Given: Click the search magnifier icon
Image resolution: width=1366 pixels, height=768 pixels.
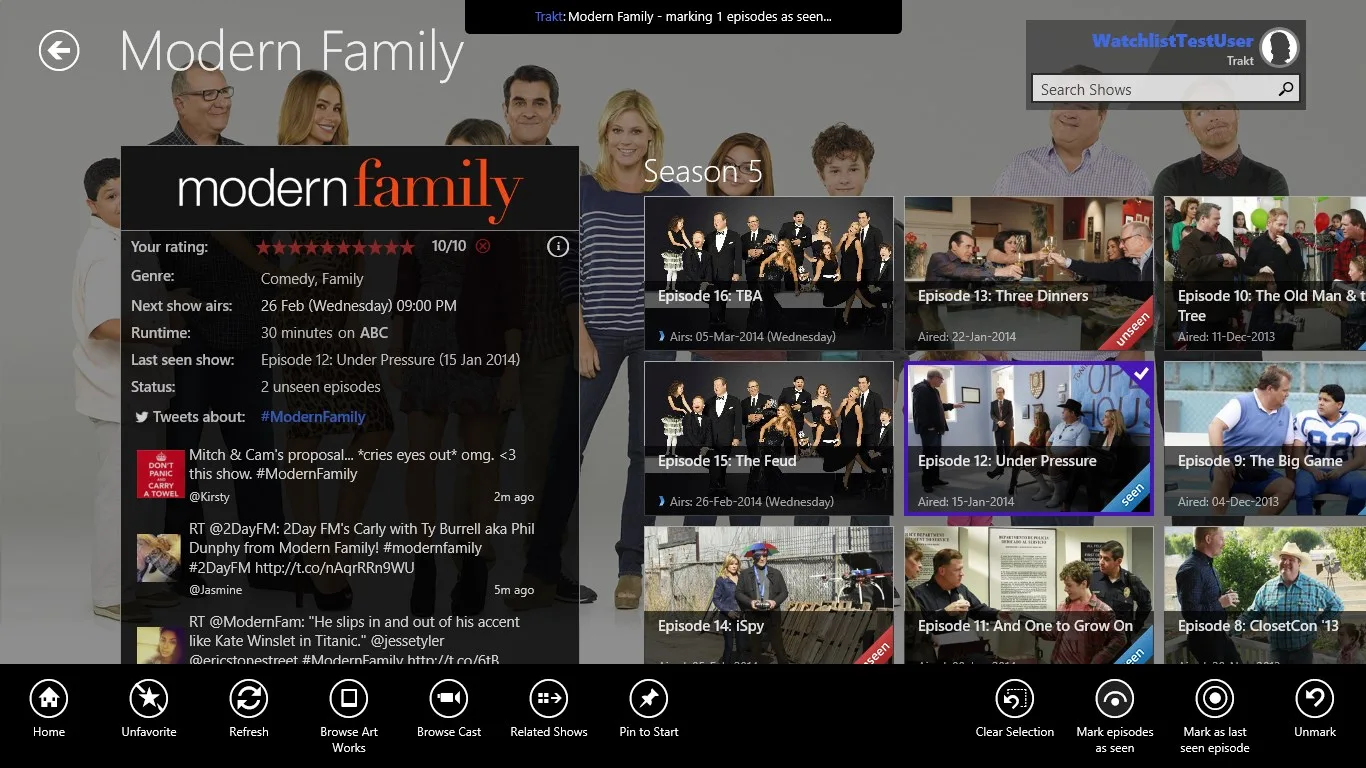Looking at the screenshot, I should (1286, 89).
